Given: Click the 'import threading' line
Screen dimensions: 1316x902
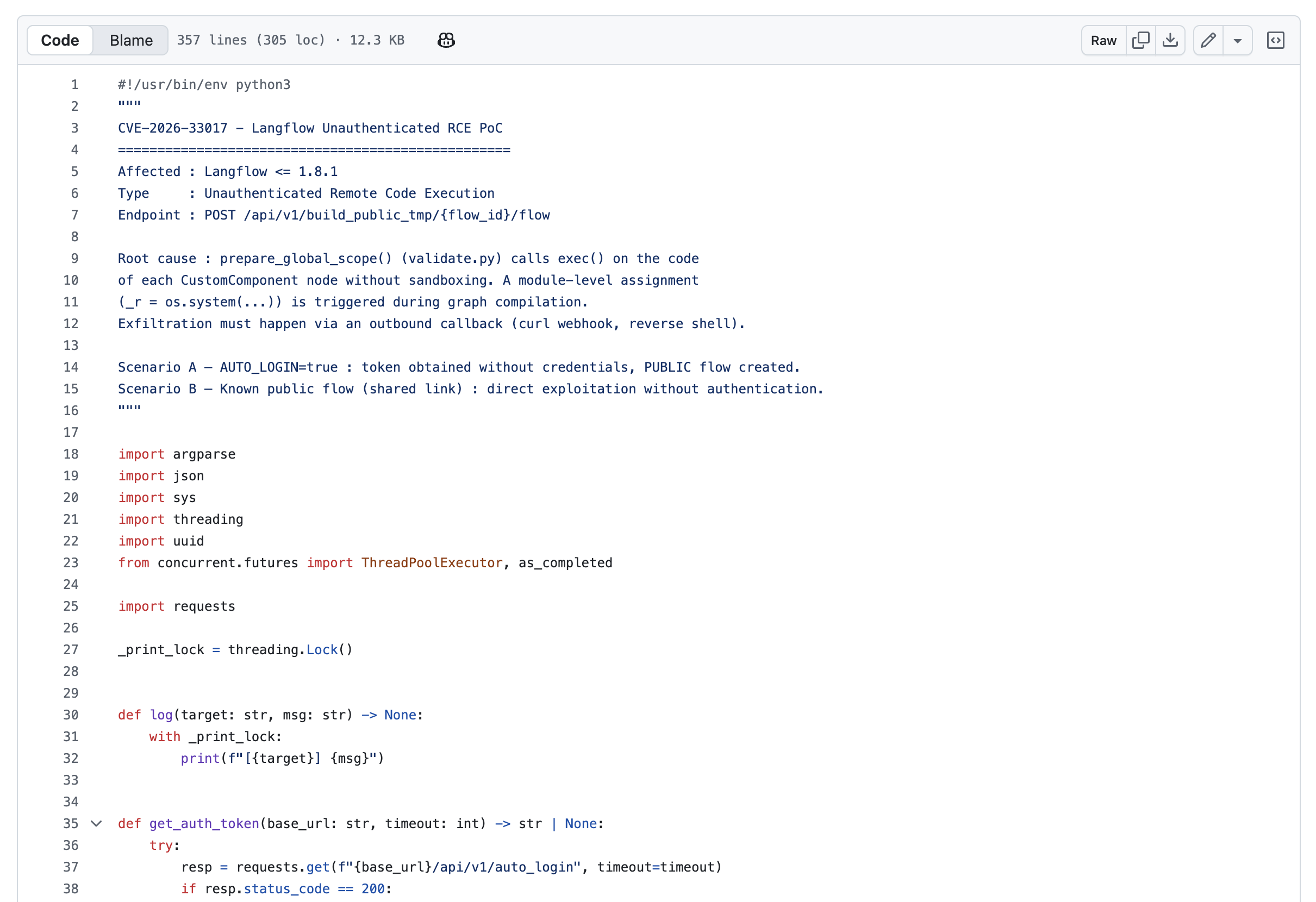Looking at the screenshot, I should tap(180, 519).
